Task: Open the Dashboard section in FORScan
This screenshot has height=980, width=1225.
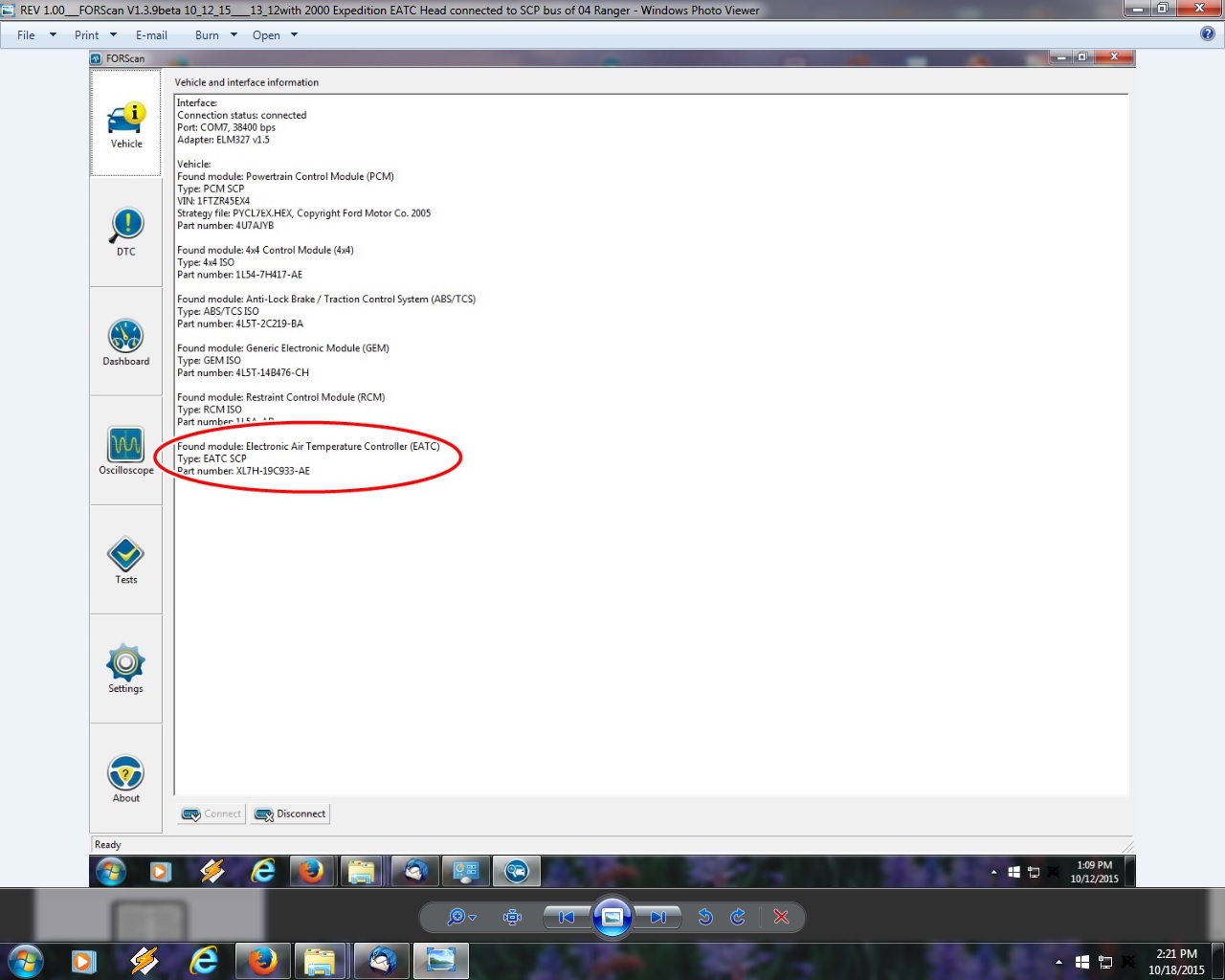Action: [126, 342]
